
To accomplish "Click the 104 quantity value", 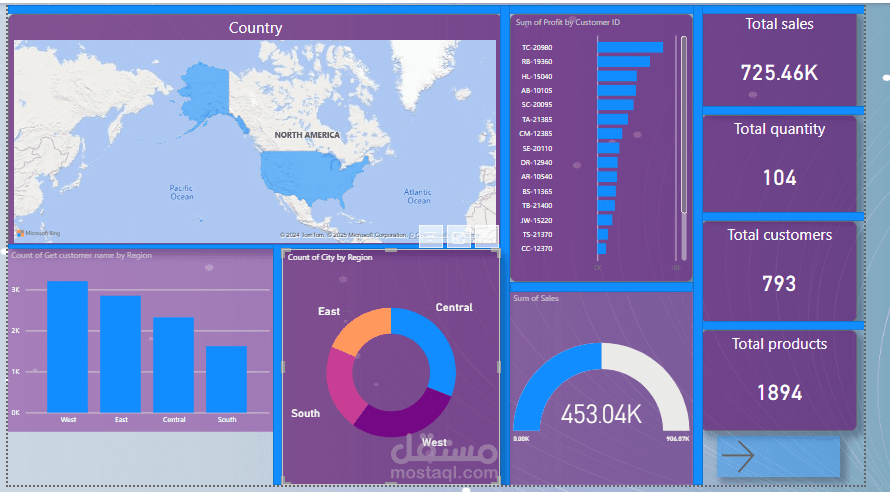I will pos(779,178).
